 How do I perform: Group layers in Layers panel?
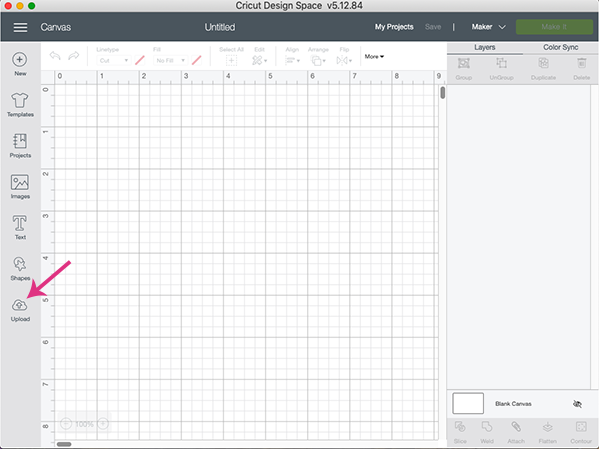(x=464, y=69)
